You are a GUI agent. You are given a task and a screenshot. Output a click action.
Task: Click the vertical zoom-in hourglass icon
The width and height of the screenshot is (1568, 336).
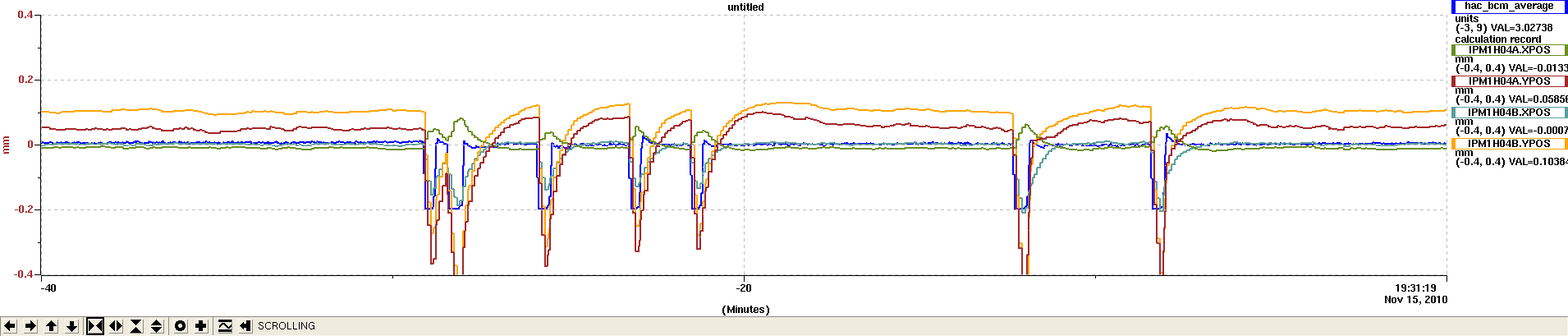pyautogui.click(x=136, y=326)
